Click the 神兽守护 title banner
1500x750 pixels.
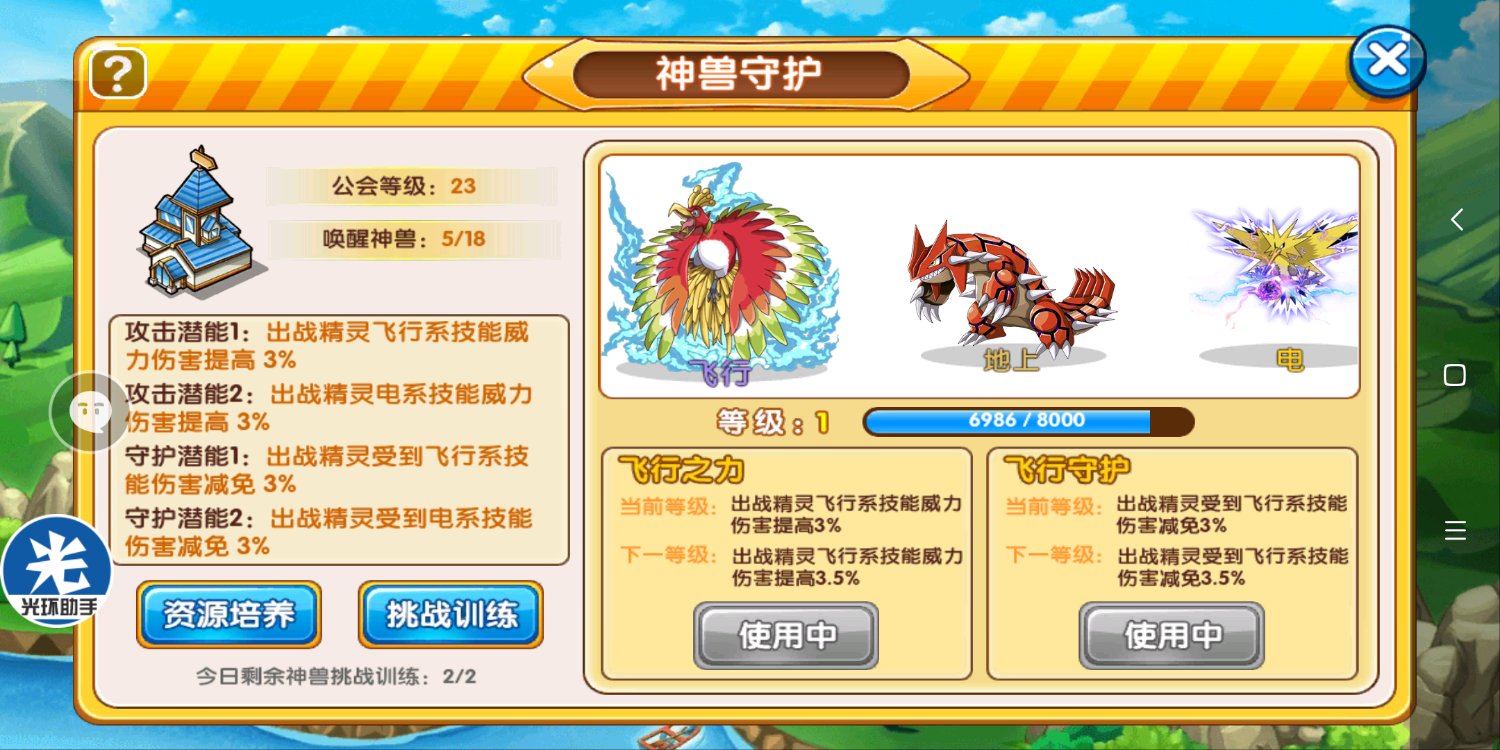tap(741, 74)
